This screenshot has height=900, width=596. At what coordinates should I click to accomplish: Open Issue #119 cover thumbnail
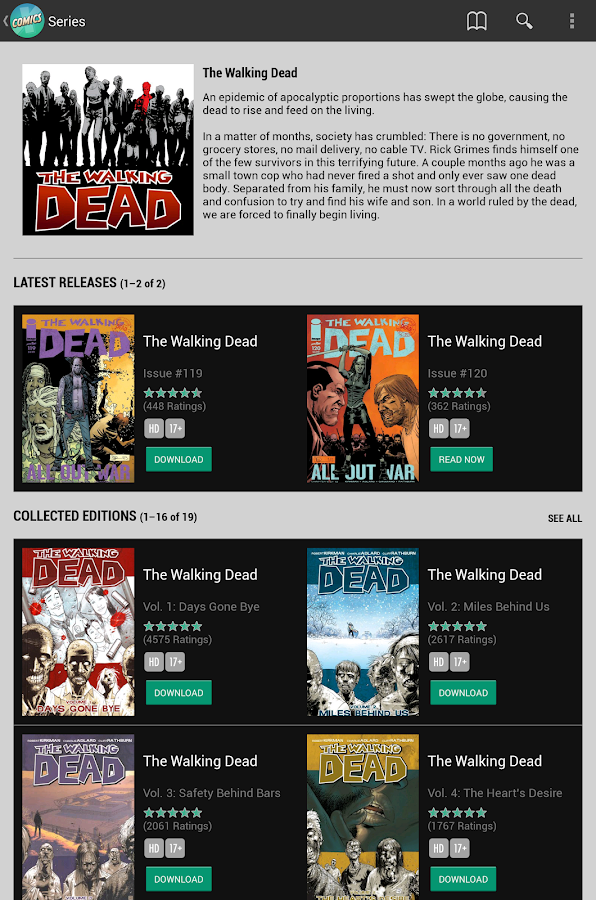pyautogui.click(x=78, y=398)
